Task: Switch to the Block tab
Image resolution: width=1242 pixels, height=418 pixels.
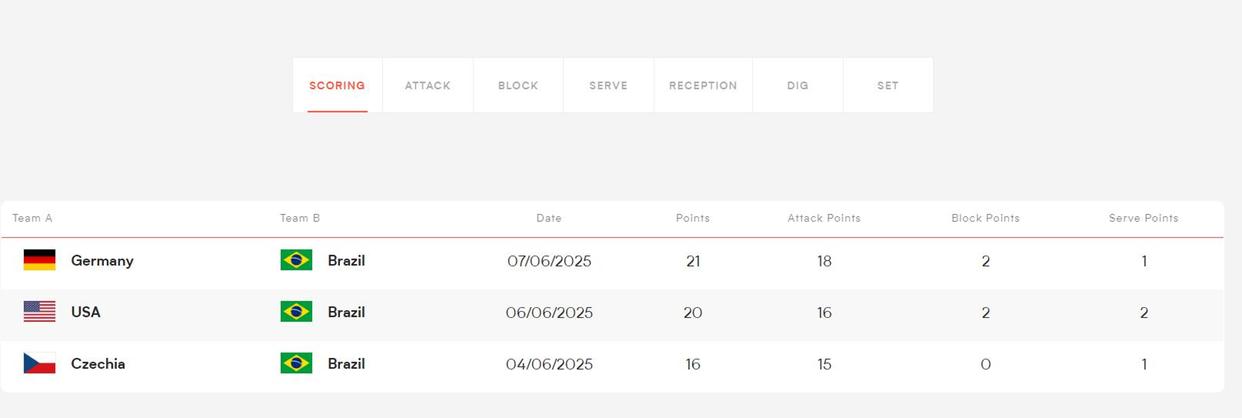Action: click(x=518, y=85)
